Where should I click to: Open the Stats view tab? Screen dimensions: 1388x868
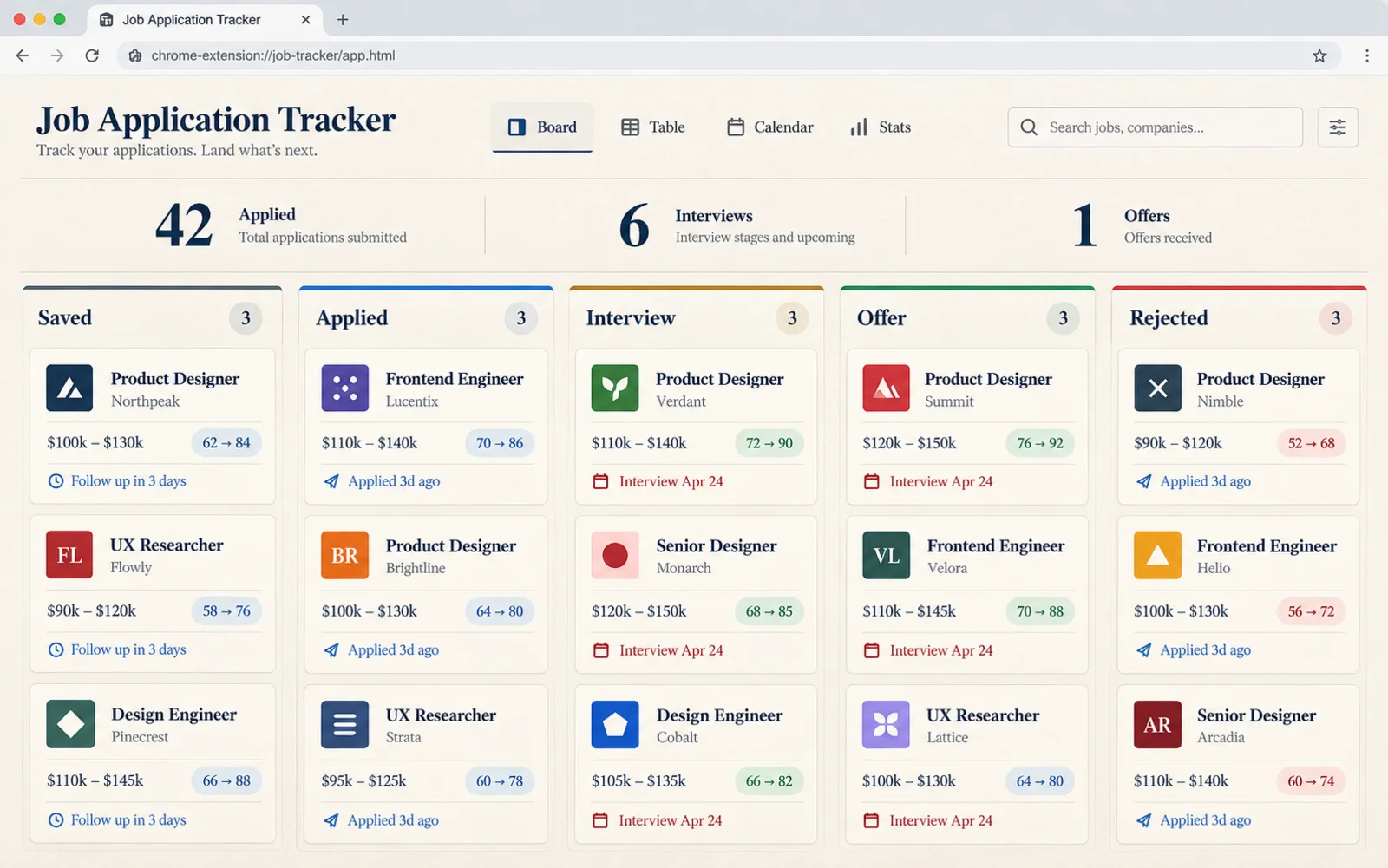pyautogui.click(x=881, y=127)
